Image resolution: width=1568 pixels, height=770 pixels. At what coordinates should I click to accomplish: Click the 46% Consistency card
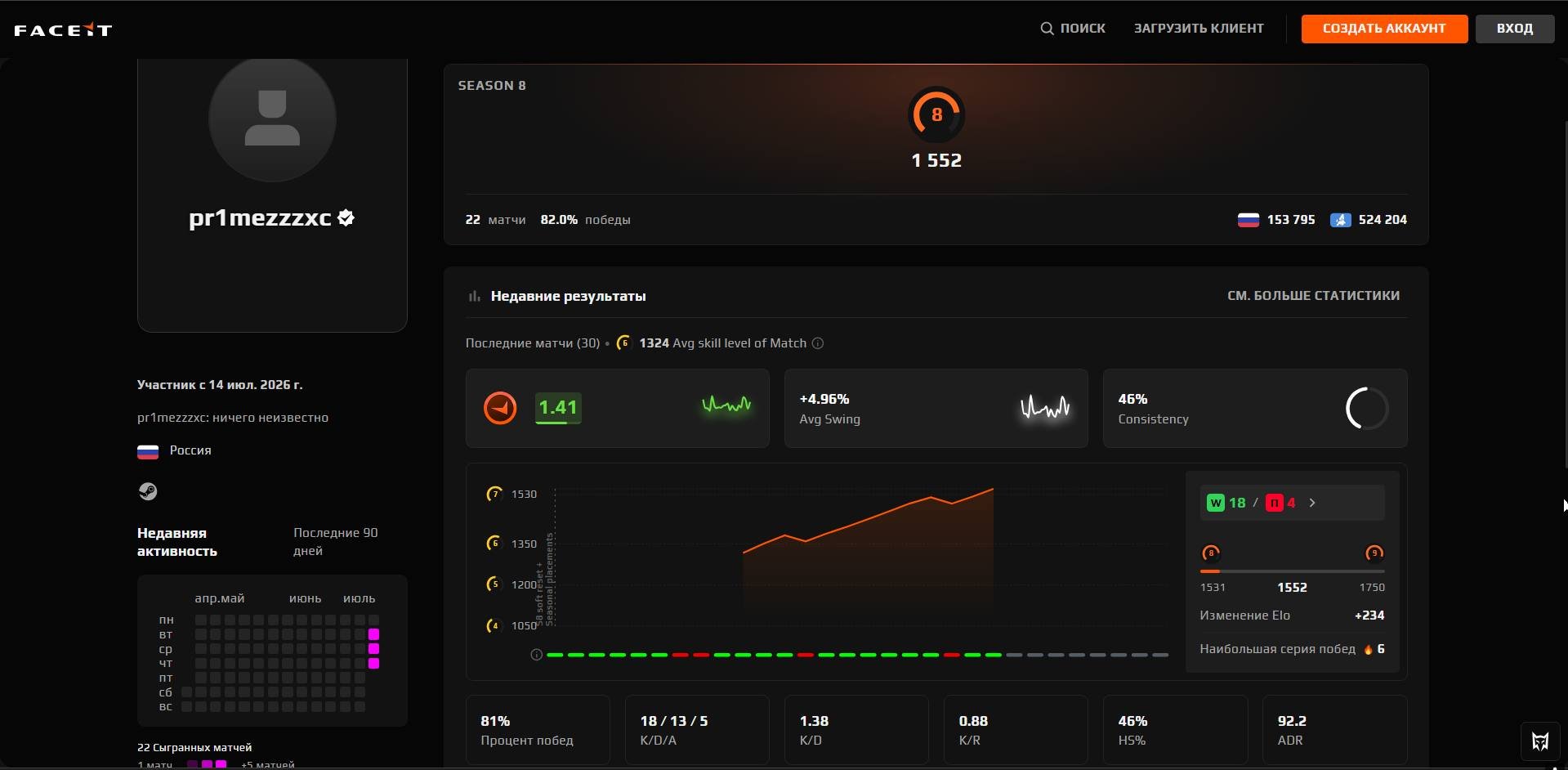click(1255, 408)
